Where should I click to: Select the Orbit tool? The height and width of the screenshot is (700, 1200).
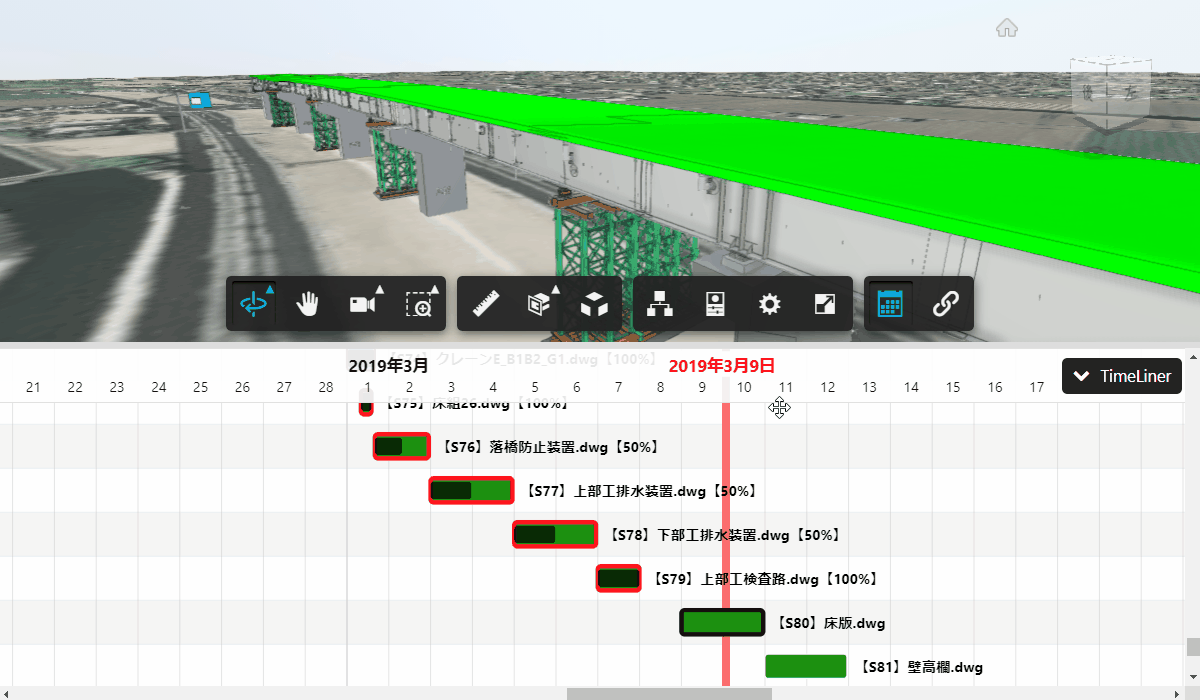pyautogui.click(x=255, y=304)
